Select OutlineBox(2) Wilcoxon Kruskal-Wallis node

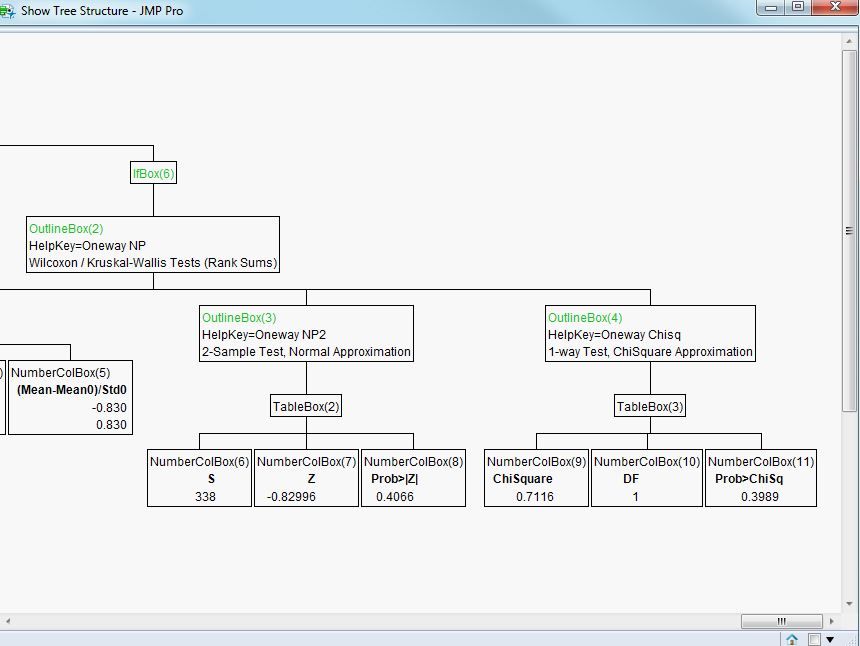[153, 245]
